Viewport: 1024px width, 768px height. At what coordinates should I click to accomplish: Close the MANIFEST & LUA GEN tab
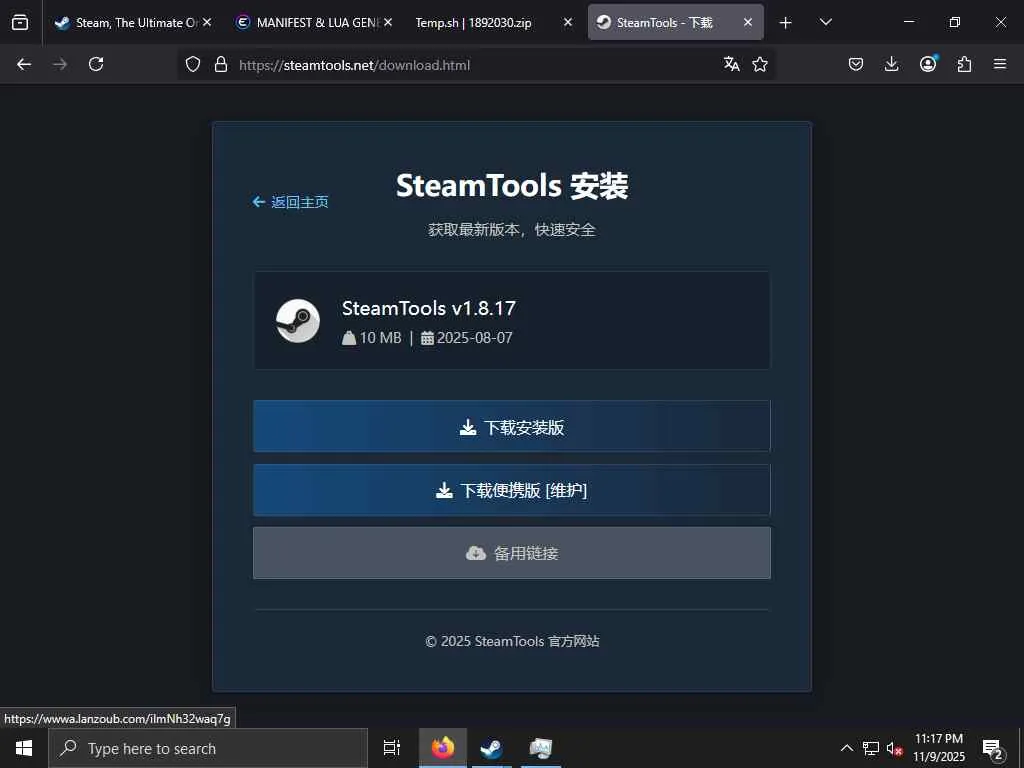click(x=388, y=22)
